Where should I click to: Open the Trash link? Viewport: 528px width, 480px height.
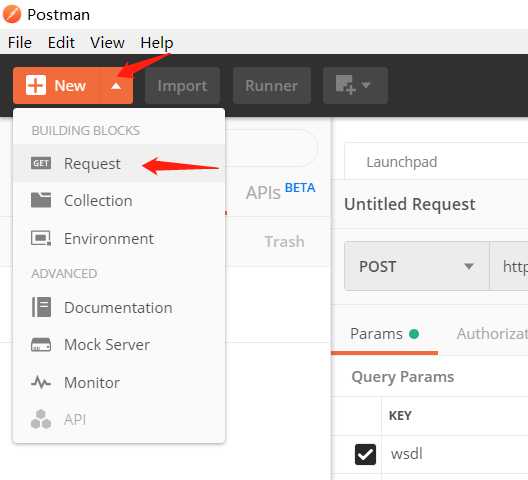[284, 242]
